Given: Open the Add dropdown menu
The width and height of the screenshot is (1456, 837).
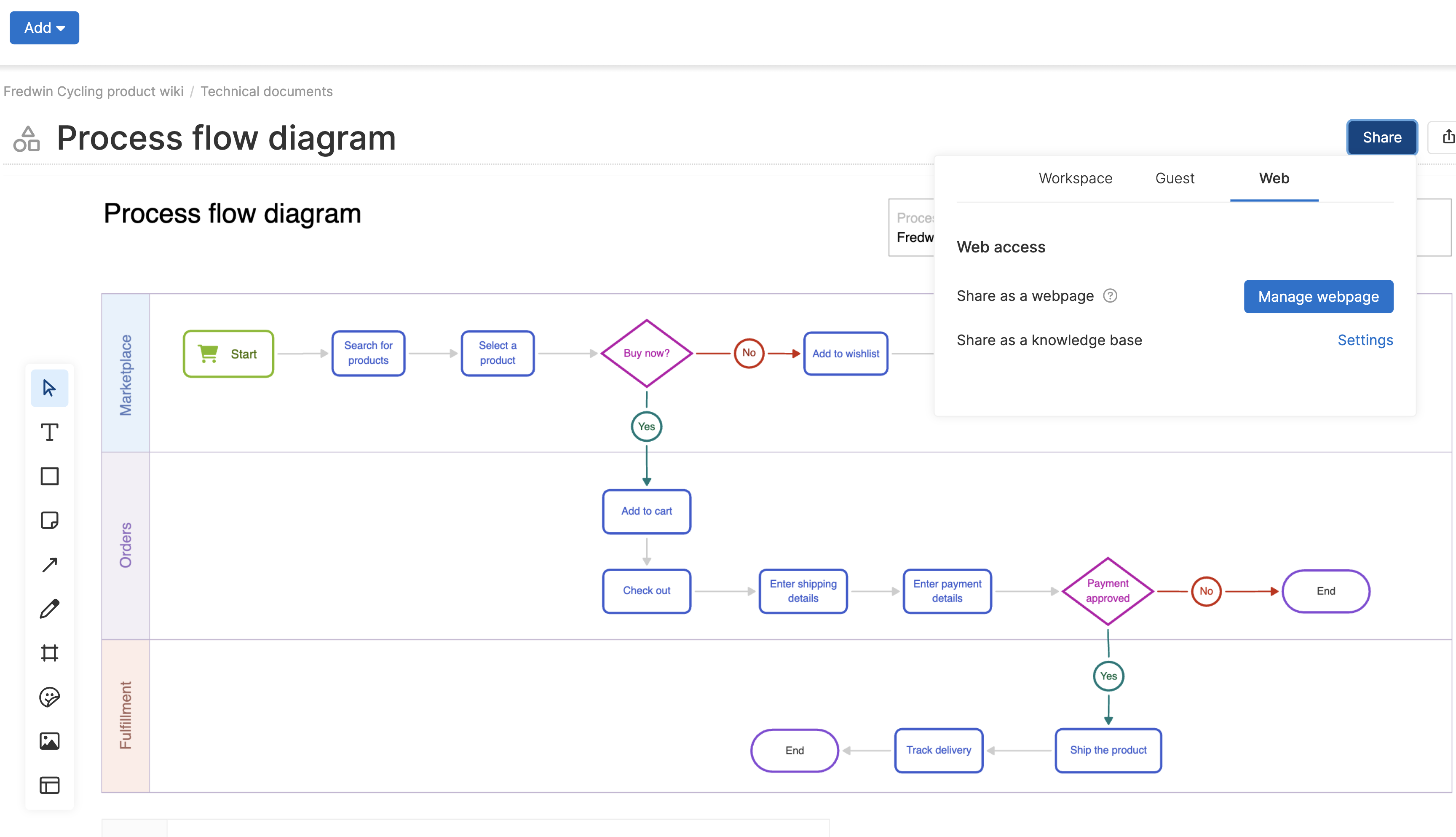Looking at the screenshot, I should tap(44, 27).
